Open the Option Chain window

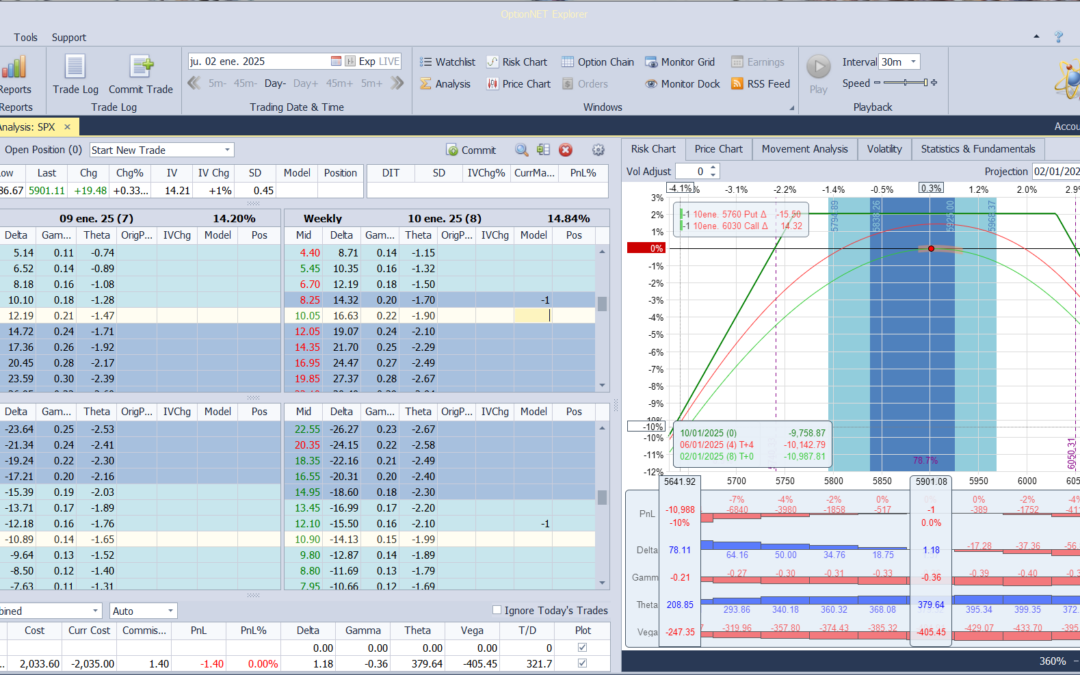click(x=596, y=62)
